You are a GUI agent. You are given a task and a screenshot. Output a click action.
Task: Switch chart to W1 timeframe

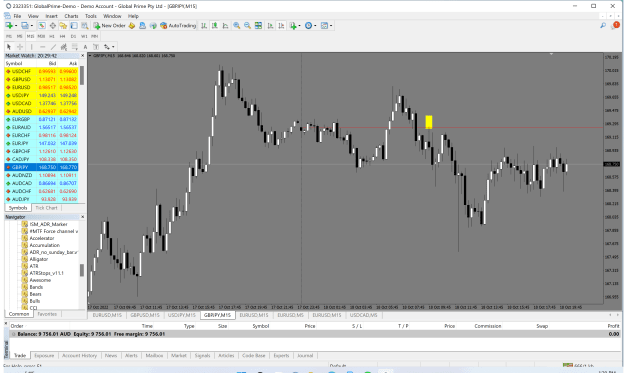(84, 36)
